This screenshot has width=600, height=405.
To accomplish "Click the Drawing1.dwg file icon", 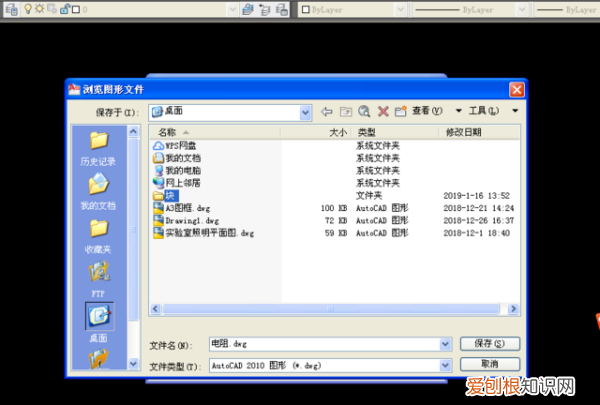I will pyautogui.click(x=158, y=220).
